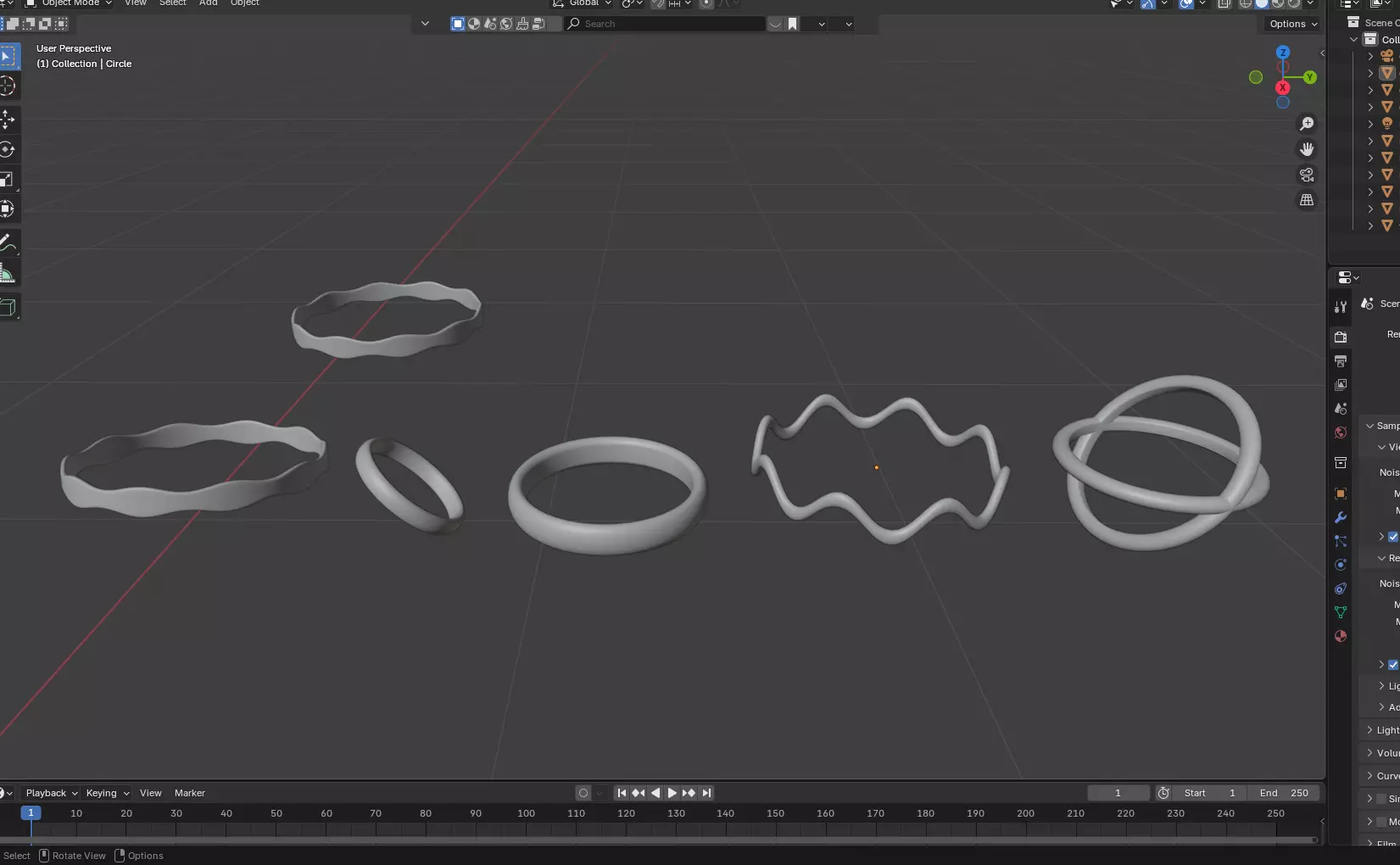Screen dimensions: 1400x865
Task: Open the Scene properties tab
Action: point(1341,409)
